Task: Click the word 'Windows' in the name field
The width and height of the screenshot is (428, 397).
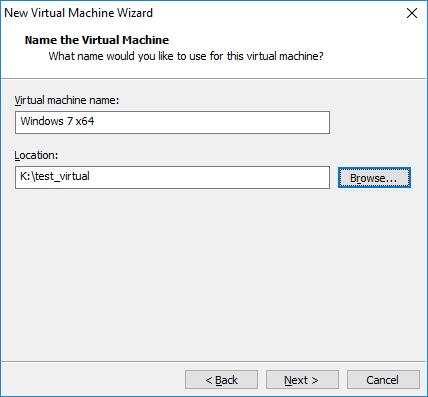Action: (42, 121)
